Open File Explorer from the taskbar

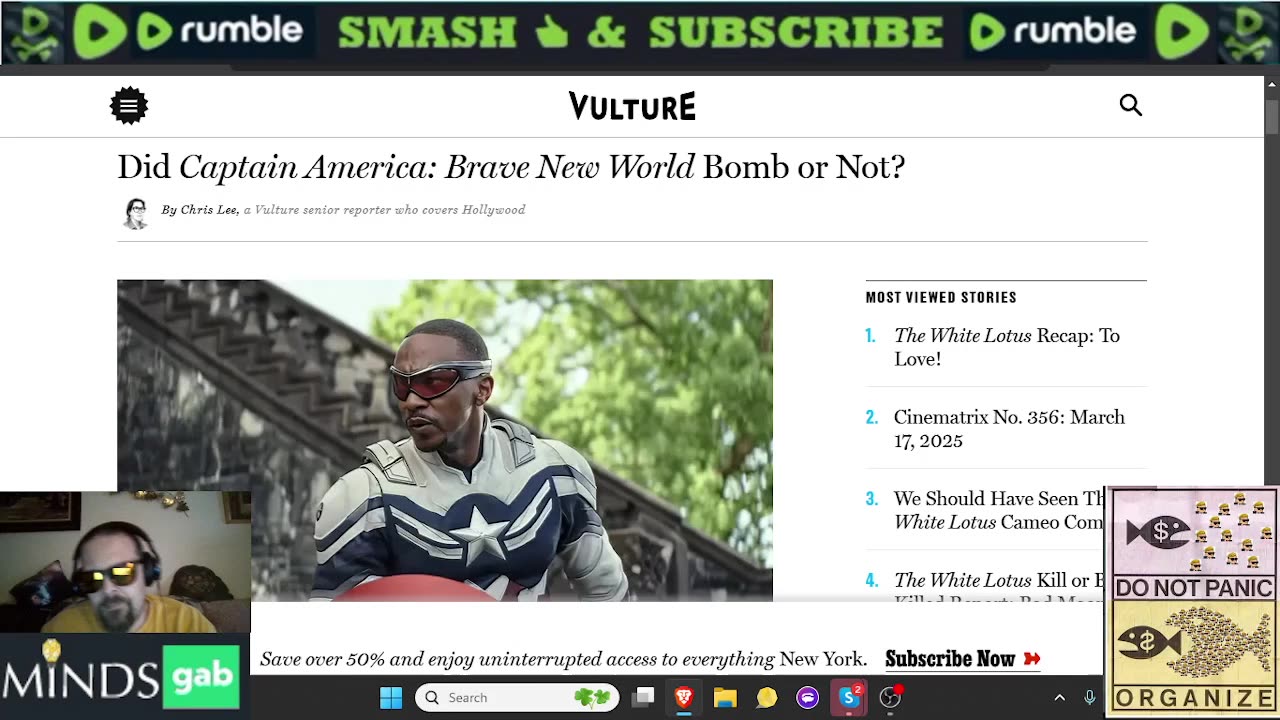pyautogui.click(x=725, y=697)
